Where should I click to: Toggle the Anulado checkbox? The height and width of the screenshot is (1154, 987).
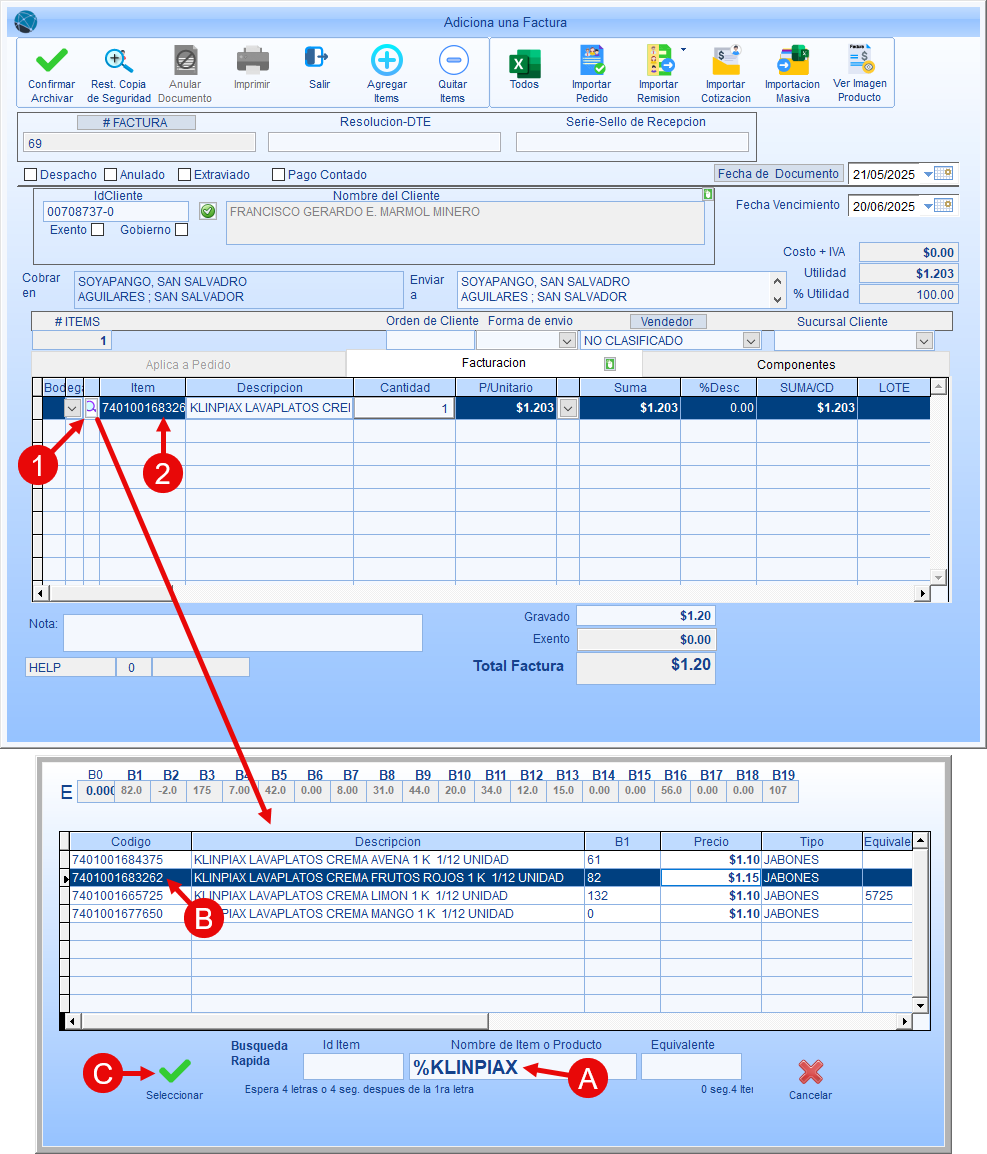click(x=110, y=174)
